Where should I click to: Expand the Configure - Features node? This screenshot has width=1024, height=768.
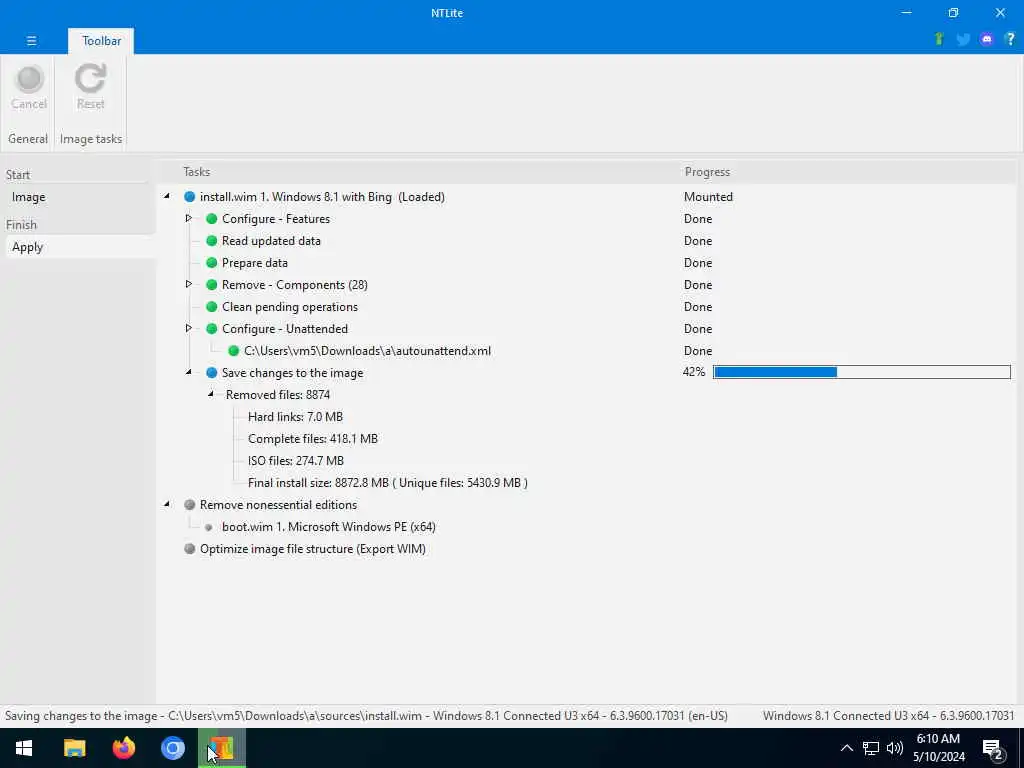point(188,218)
